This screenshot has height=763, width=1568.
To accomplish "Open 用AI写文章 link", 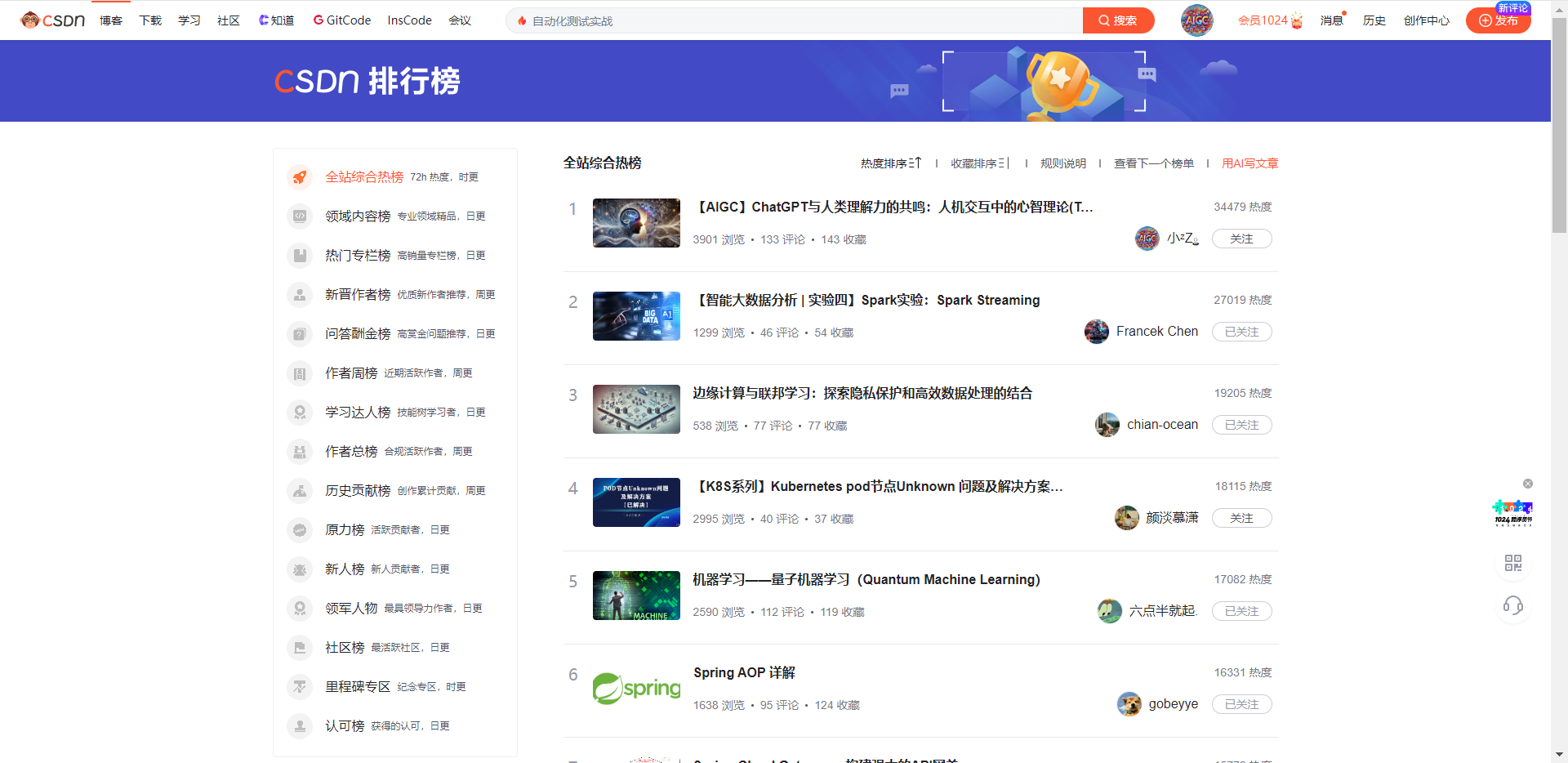I will click(1250, 163).
